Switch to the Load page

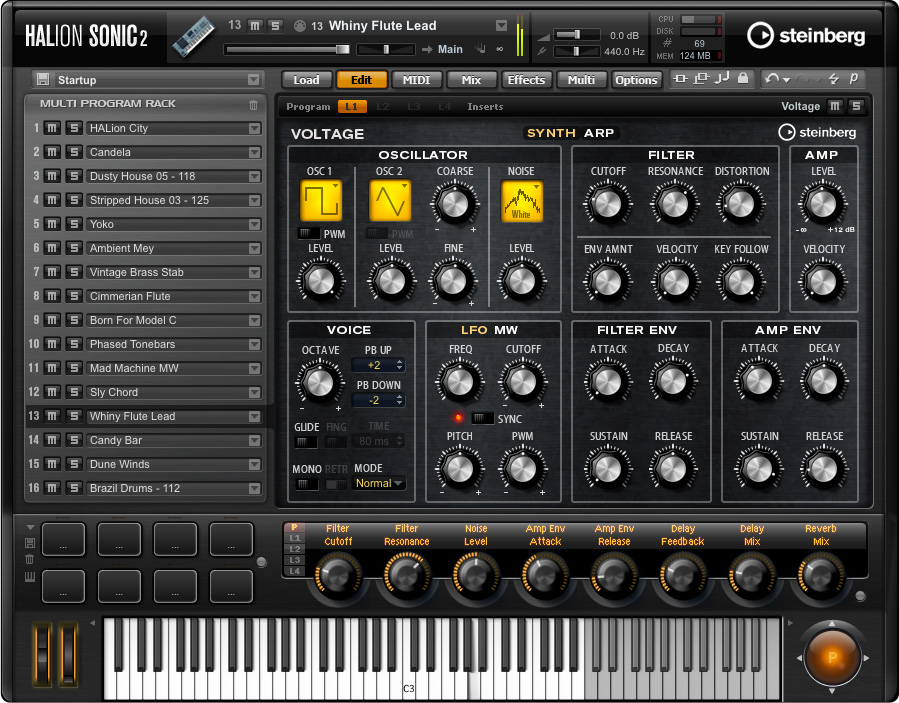coord(307,80)
